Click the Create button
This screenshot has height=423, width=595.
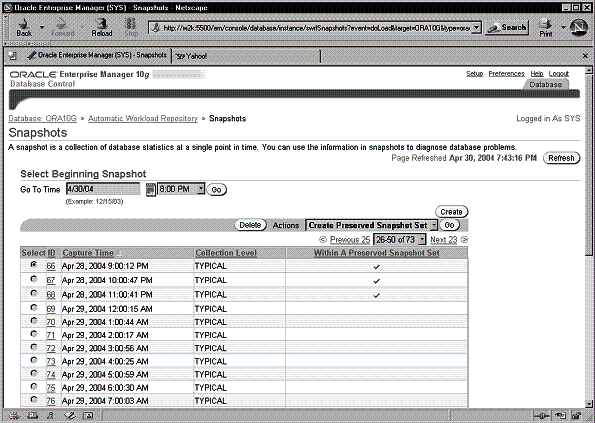[x=451, y=212]
